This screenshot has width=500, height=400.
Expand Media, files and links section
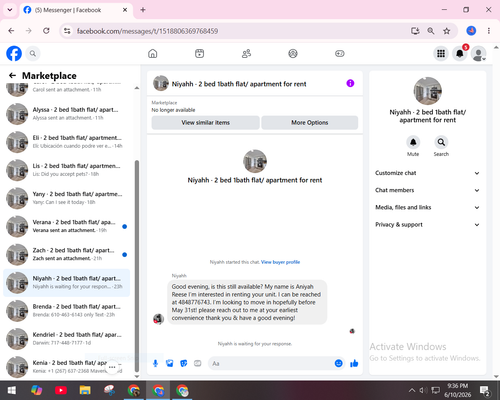tap(427, 207)
